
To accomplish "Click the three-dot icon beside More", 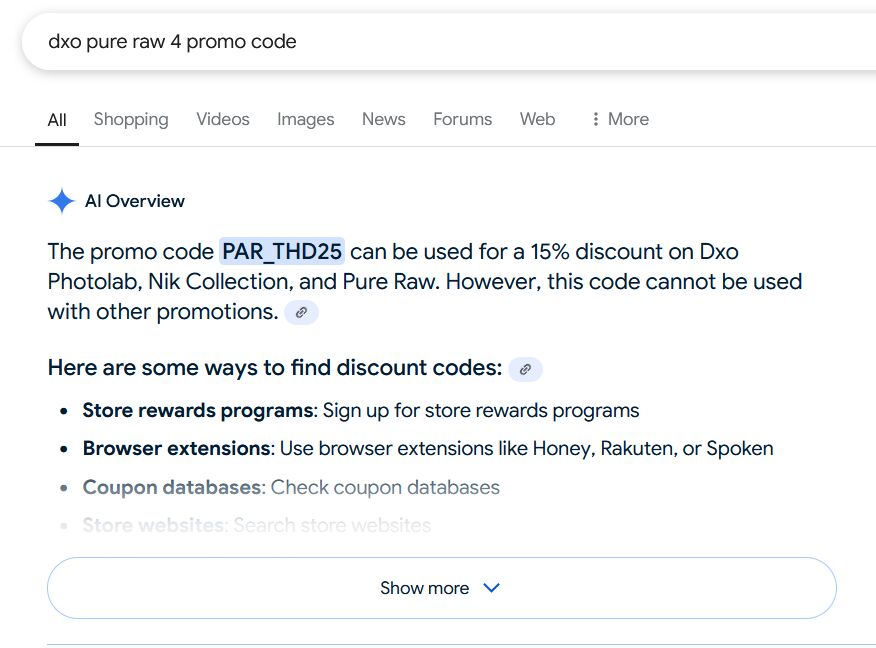I will click(x=596, y=119).
